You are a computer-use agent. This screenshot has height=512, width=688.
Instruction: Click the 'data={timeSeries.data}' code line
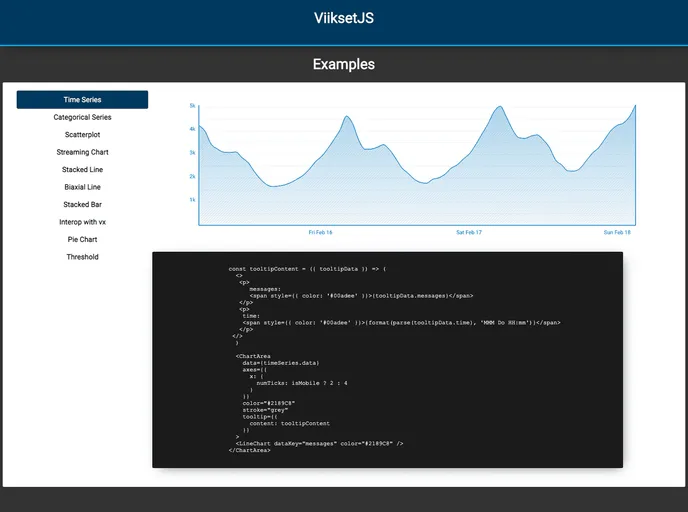coord(281,363)
